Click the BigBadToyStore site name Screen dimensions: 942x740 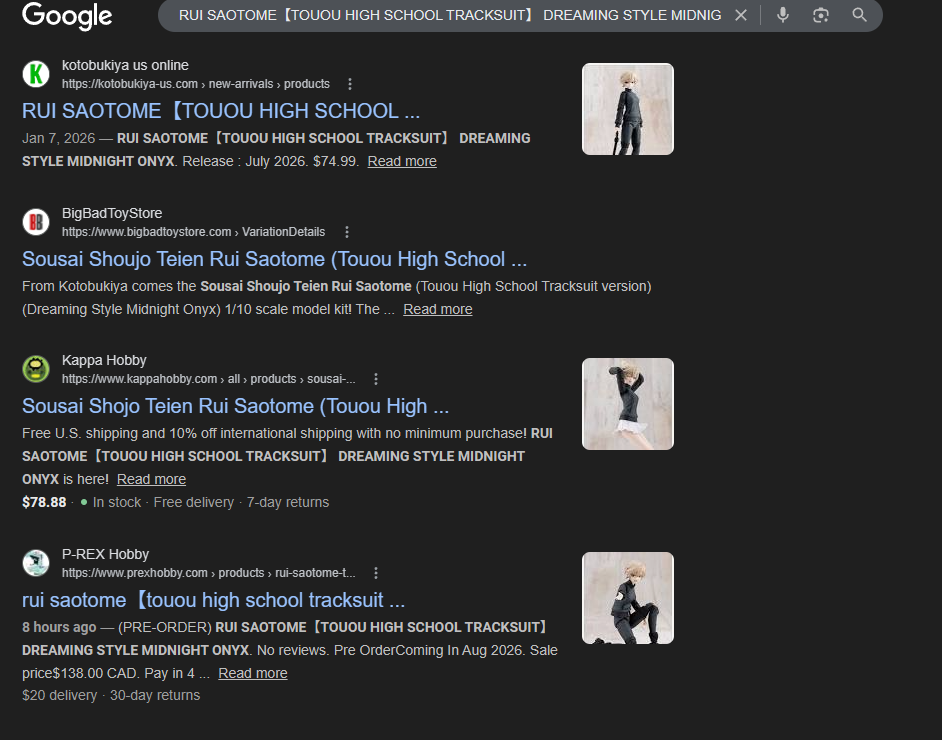[112, 213]
